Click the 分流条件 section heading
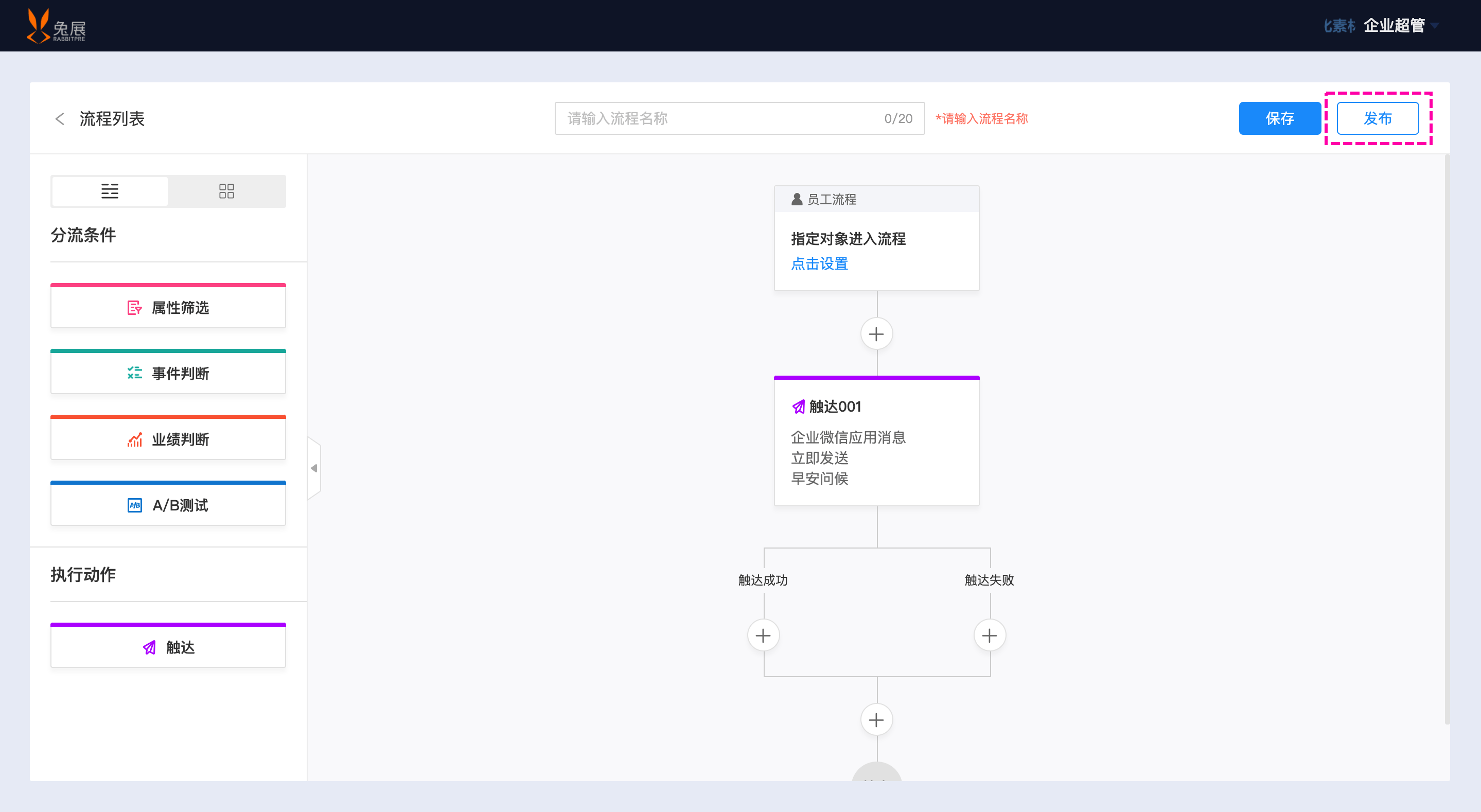This screenshot has height=812, width=1481. (83, 235)
